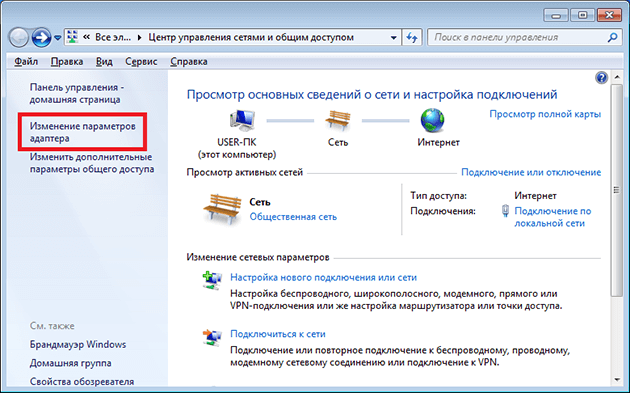The height and width of the screenshot is (393, 630).
Task: Click the blue Help question mark icon
Action: [601, 78]
